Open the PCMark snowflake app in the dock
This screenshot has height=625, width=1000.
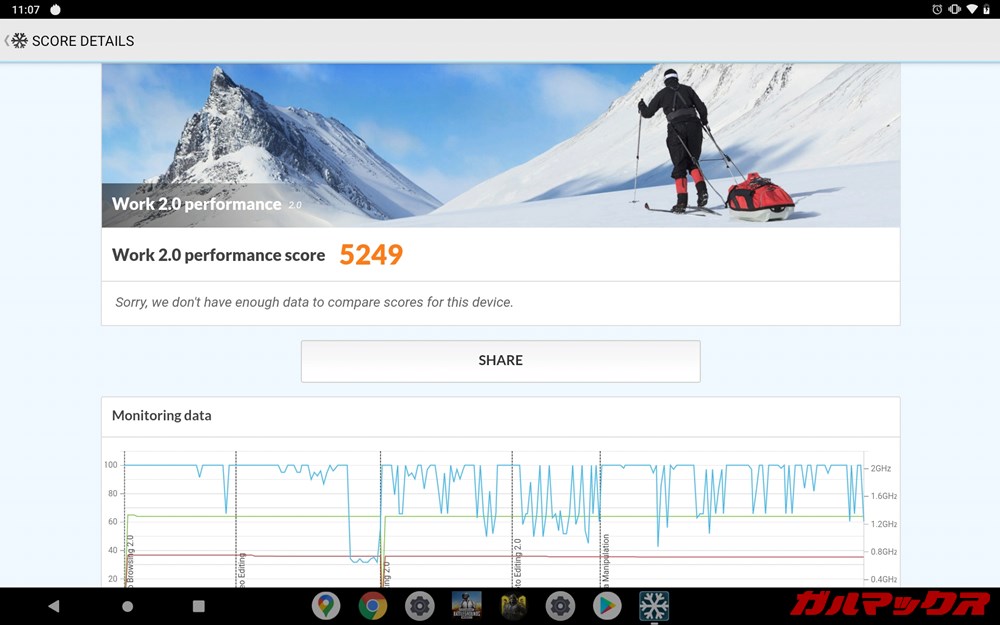(x=654, y=606)
